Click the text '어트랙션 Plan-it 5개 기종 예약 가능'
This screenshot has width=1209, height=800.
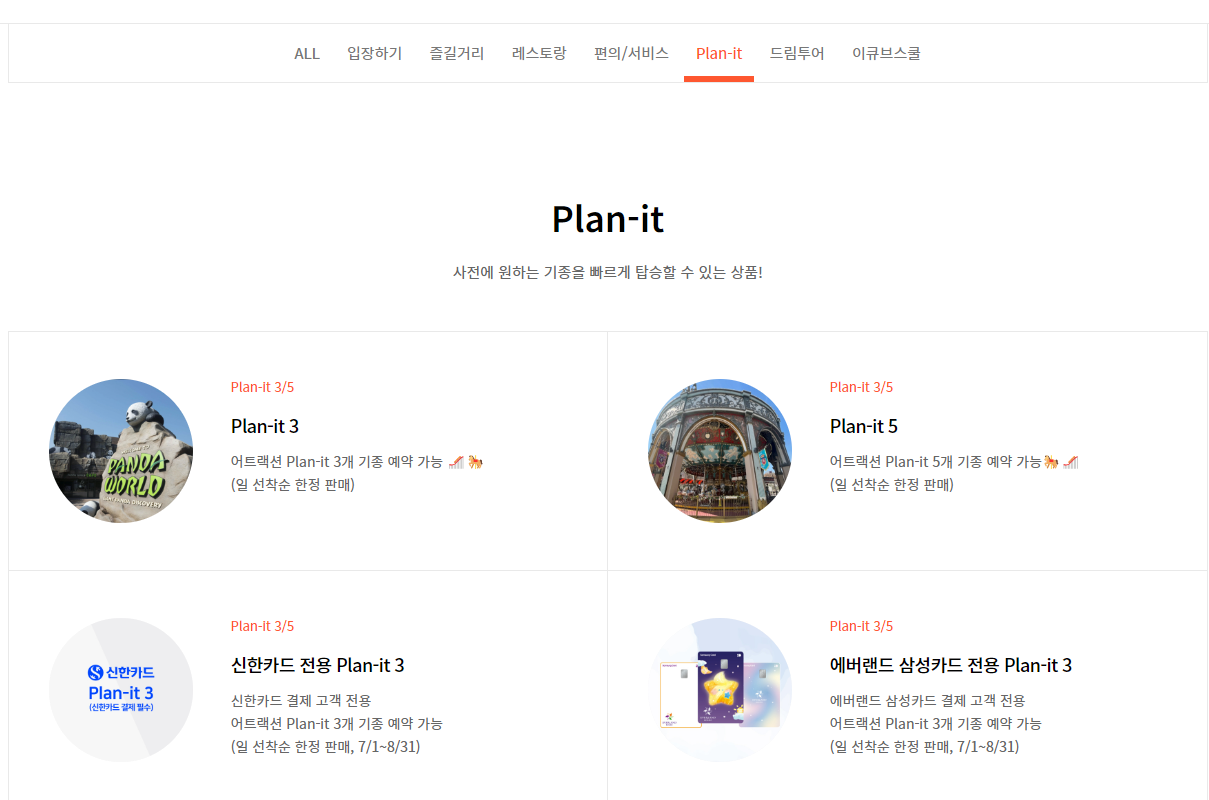[936, 462]
